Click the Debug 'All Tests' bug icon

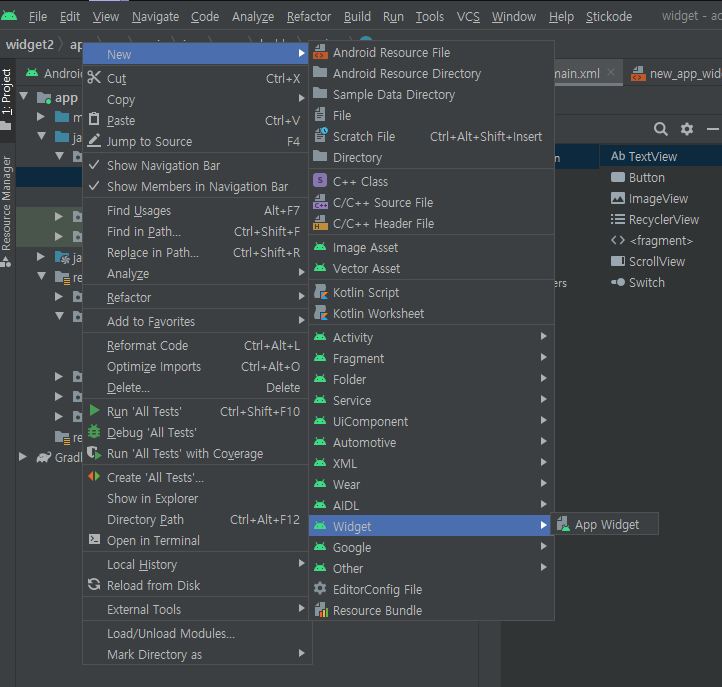pyautogui.click(x=94, y=431)
